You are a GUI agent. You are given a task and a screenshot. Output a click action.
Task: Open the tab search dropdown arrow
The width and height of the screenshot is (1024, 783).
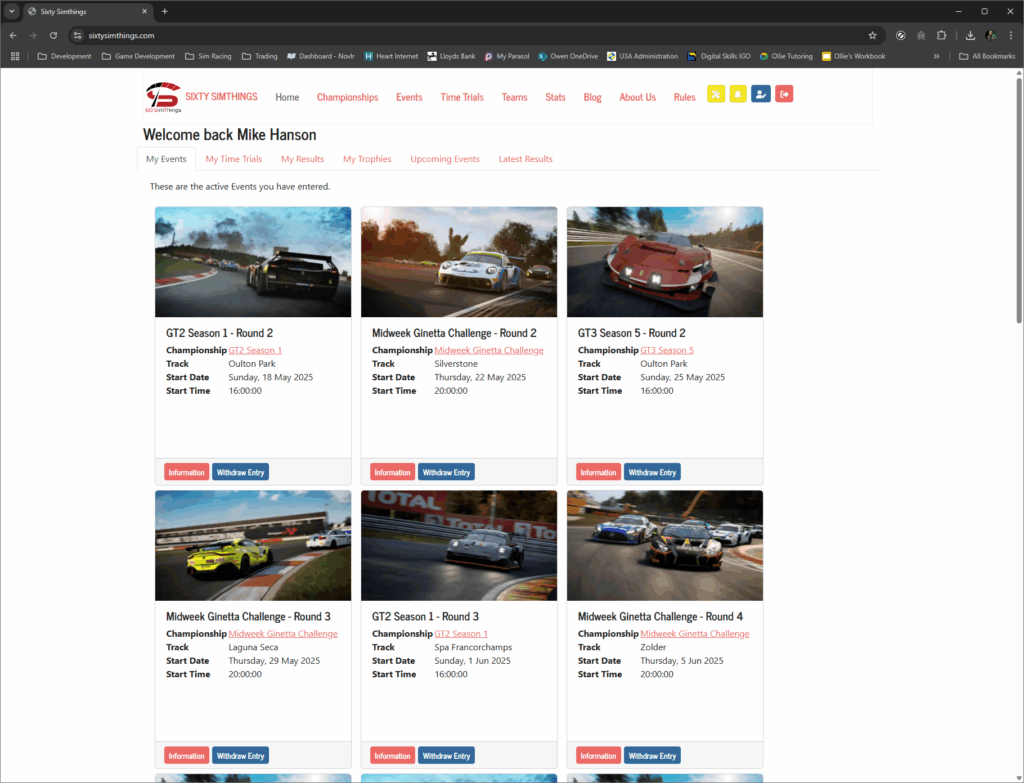[12, 11]
